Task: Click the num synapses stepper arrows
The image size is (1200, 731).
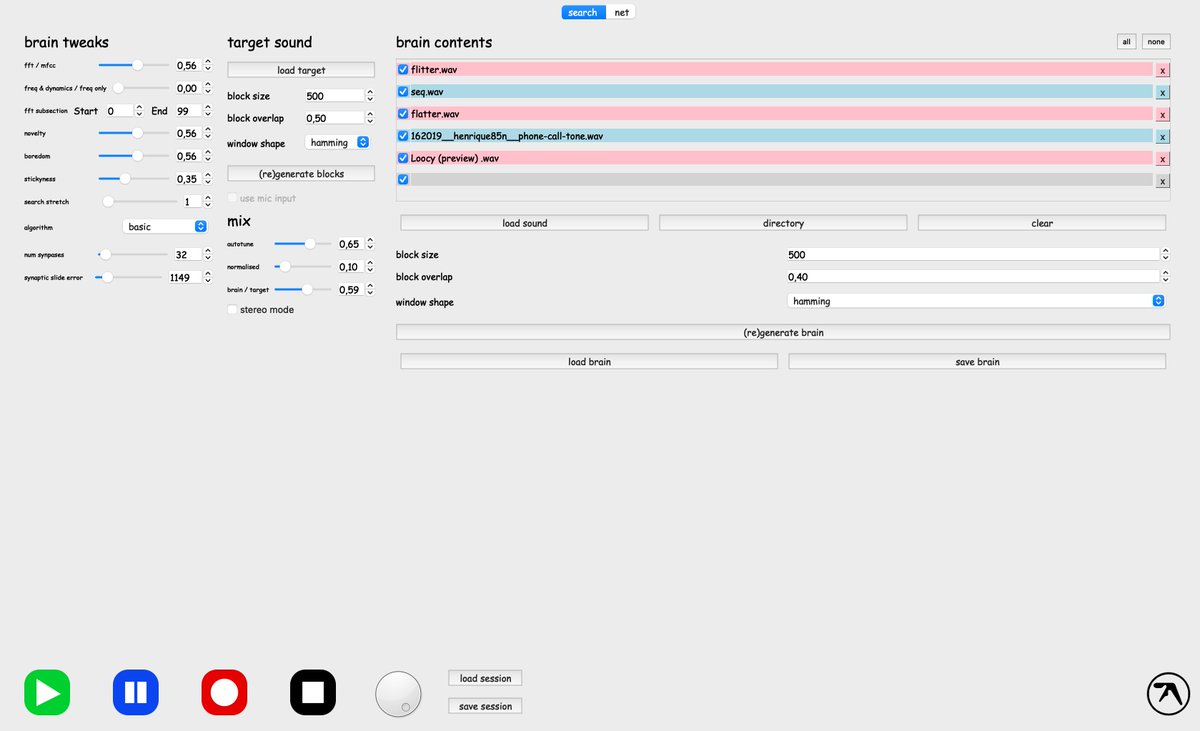Action: (x=207, y=255)
